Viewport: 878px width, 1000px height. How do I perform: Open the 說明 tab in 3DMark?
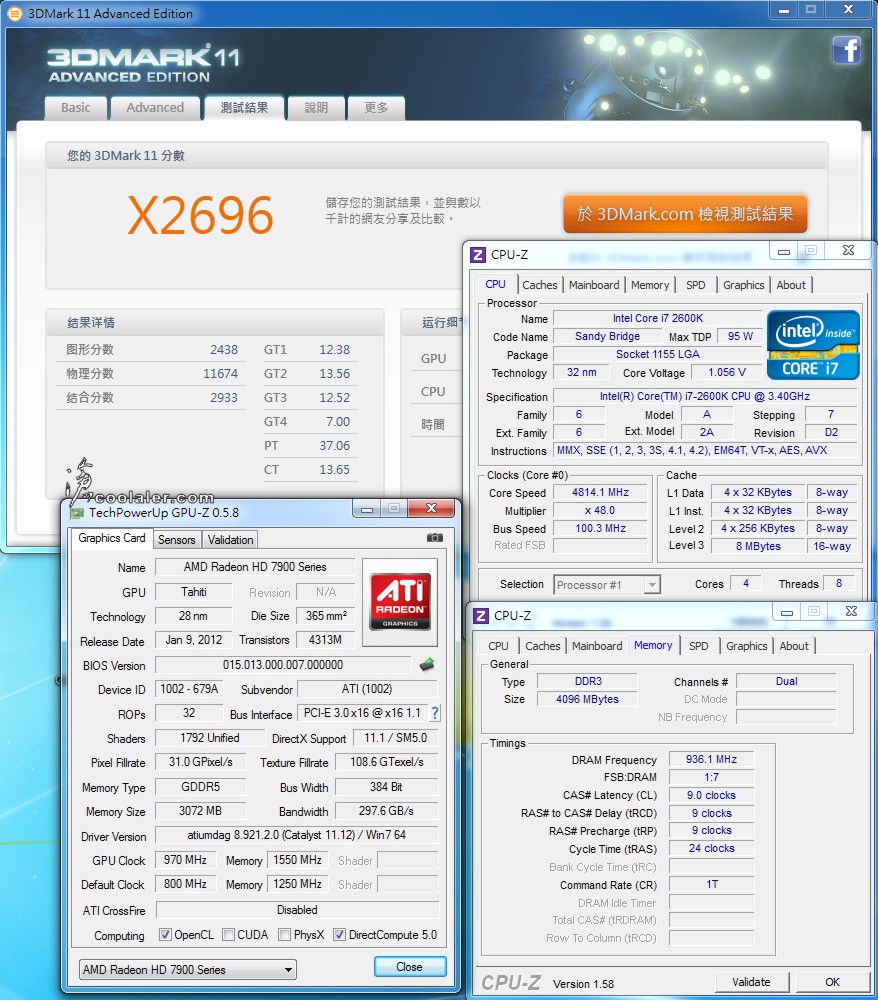pyautogui.click(x=316, y=108)
